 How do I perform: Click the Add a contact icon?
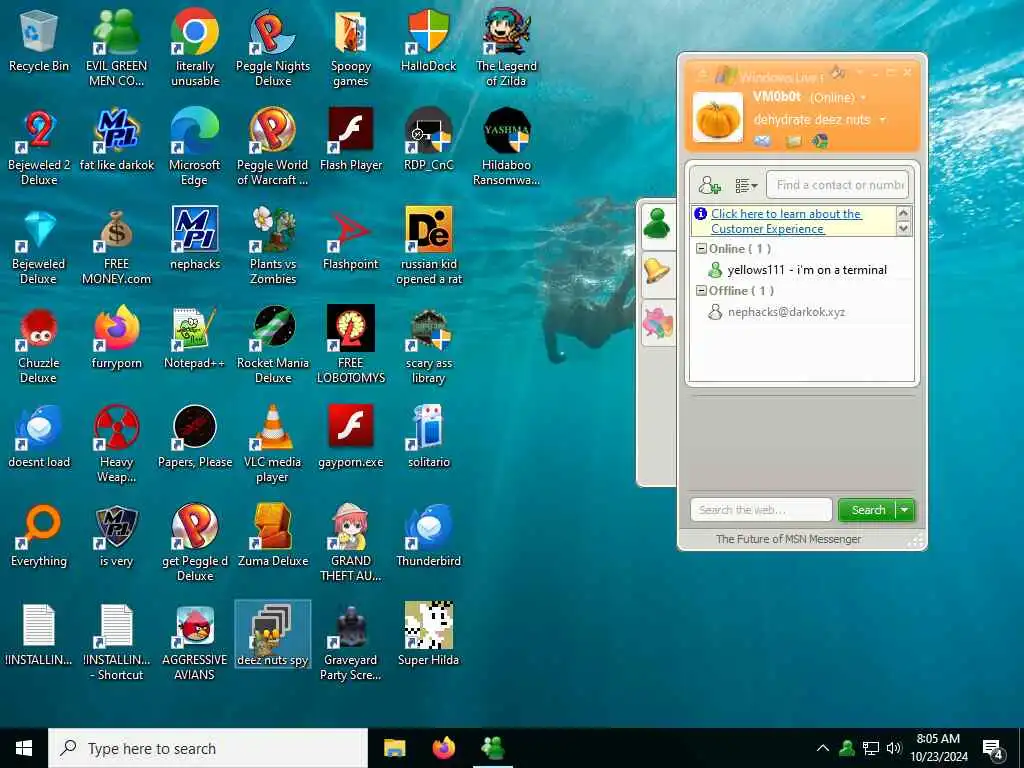(709, 185)
